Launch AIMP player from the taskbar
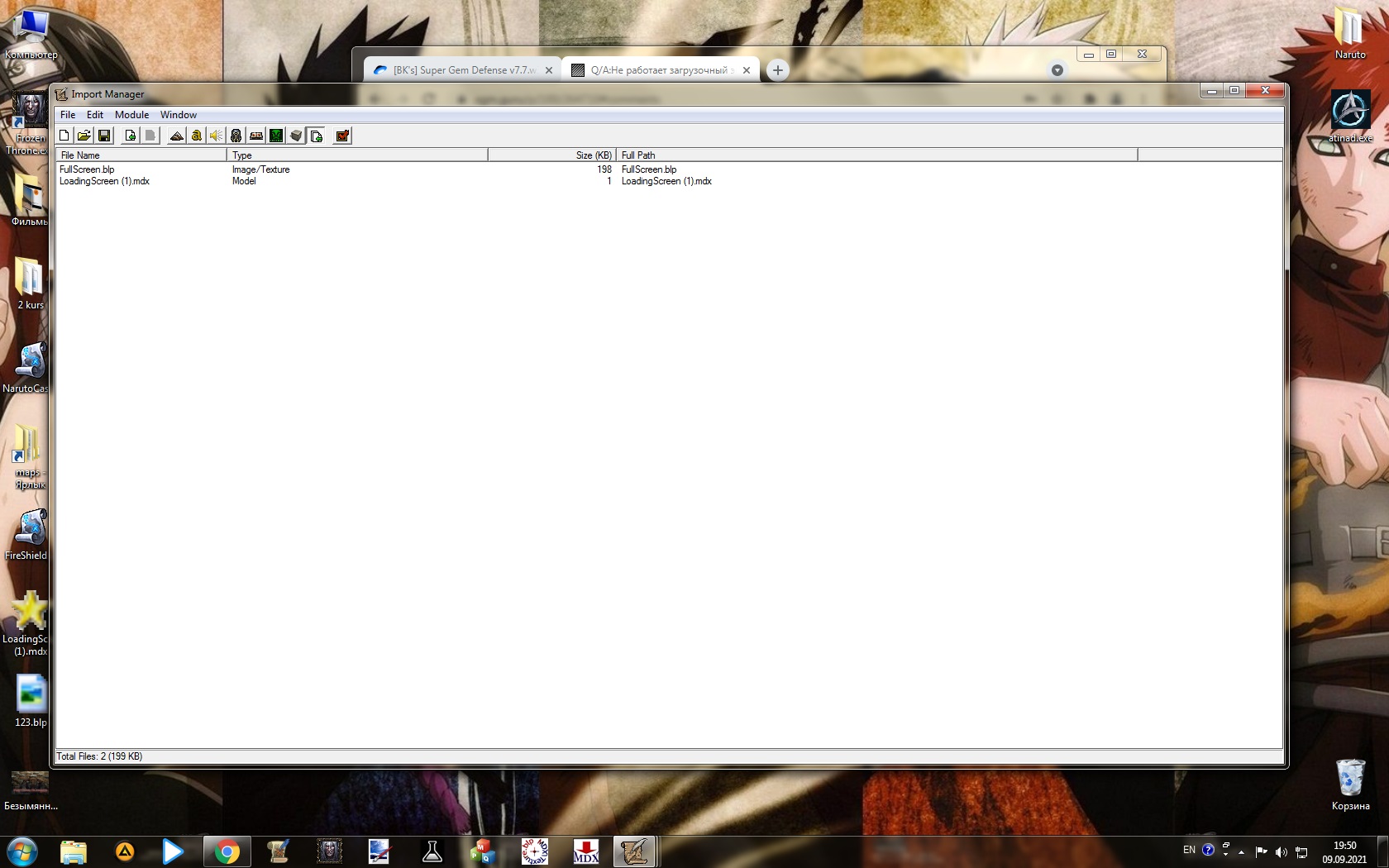1389x868 pixels. pos(125,851)
